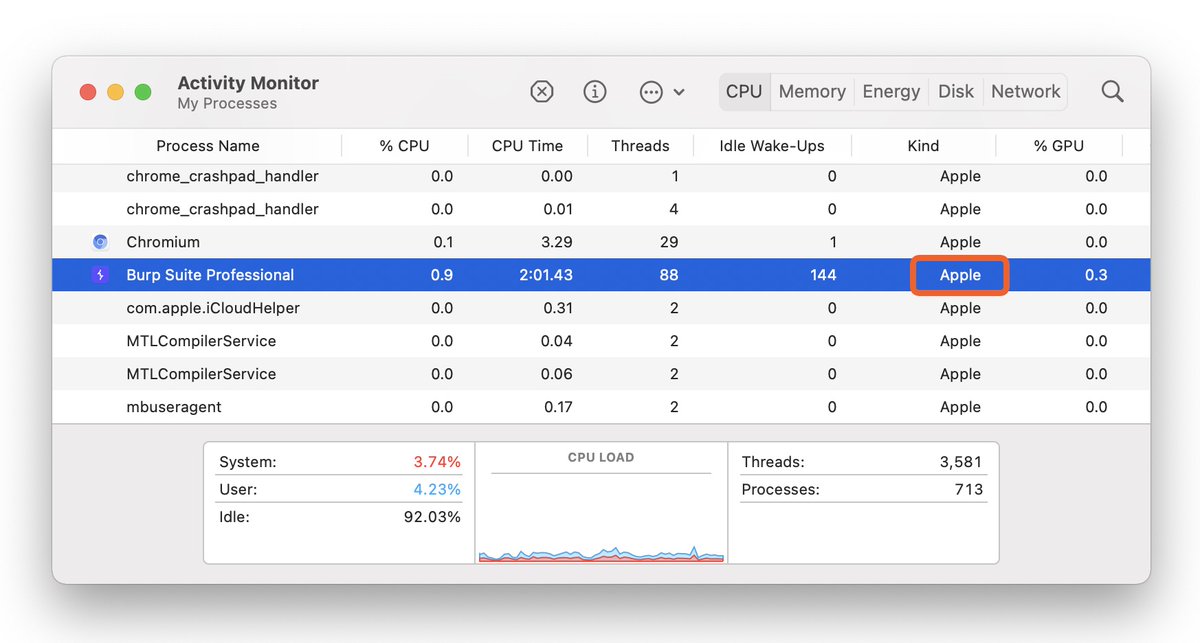This screenshot has height=643, width=1200.
Task: Sort by the Kind column header
Action: [923, 146]
